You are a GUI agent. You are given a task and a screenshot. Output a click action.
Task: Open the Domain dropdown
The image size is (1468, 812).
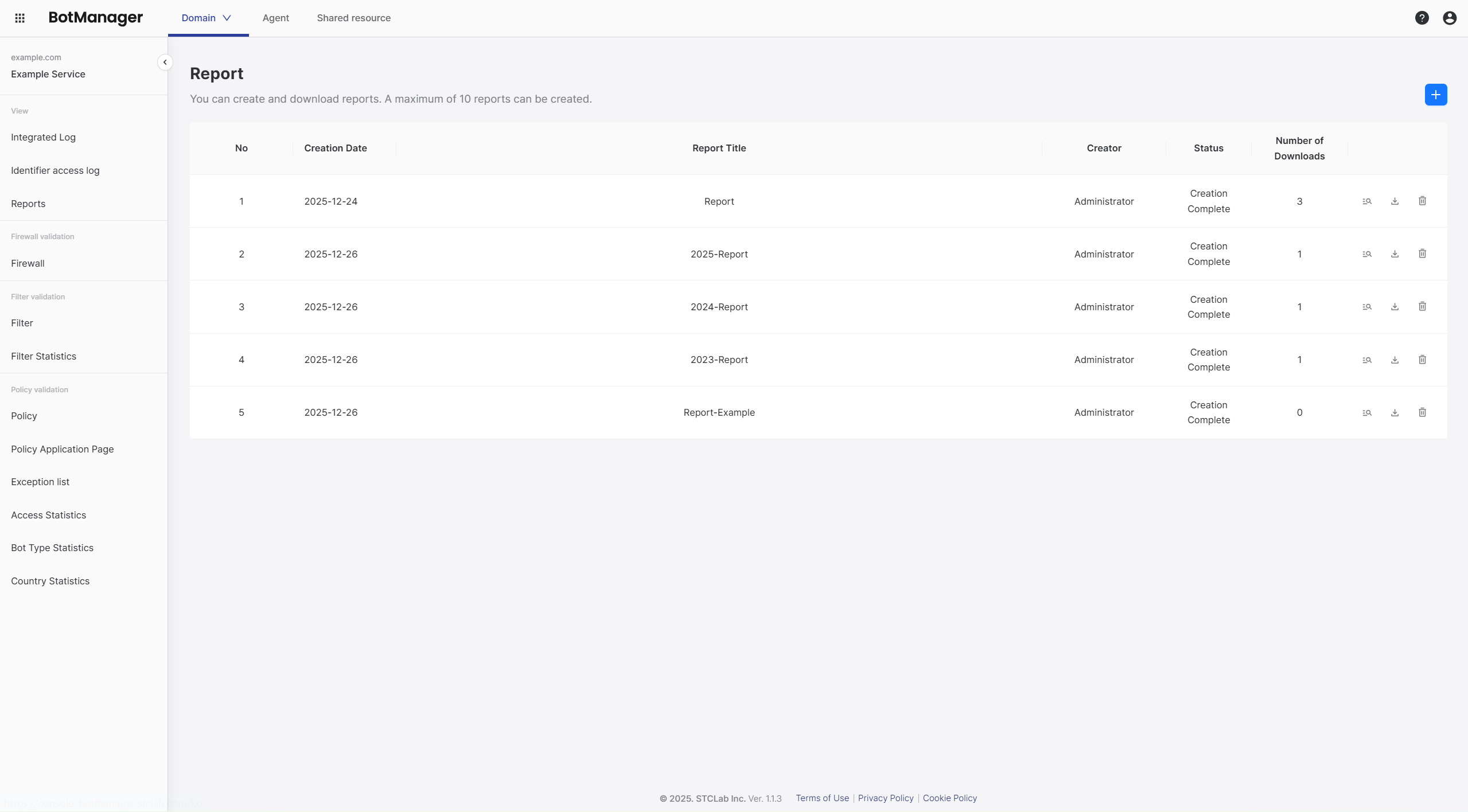tap(205, 18)
